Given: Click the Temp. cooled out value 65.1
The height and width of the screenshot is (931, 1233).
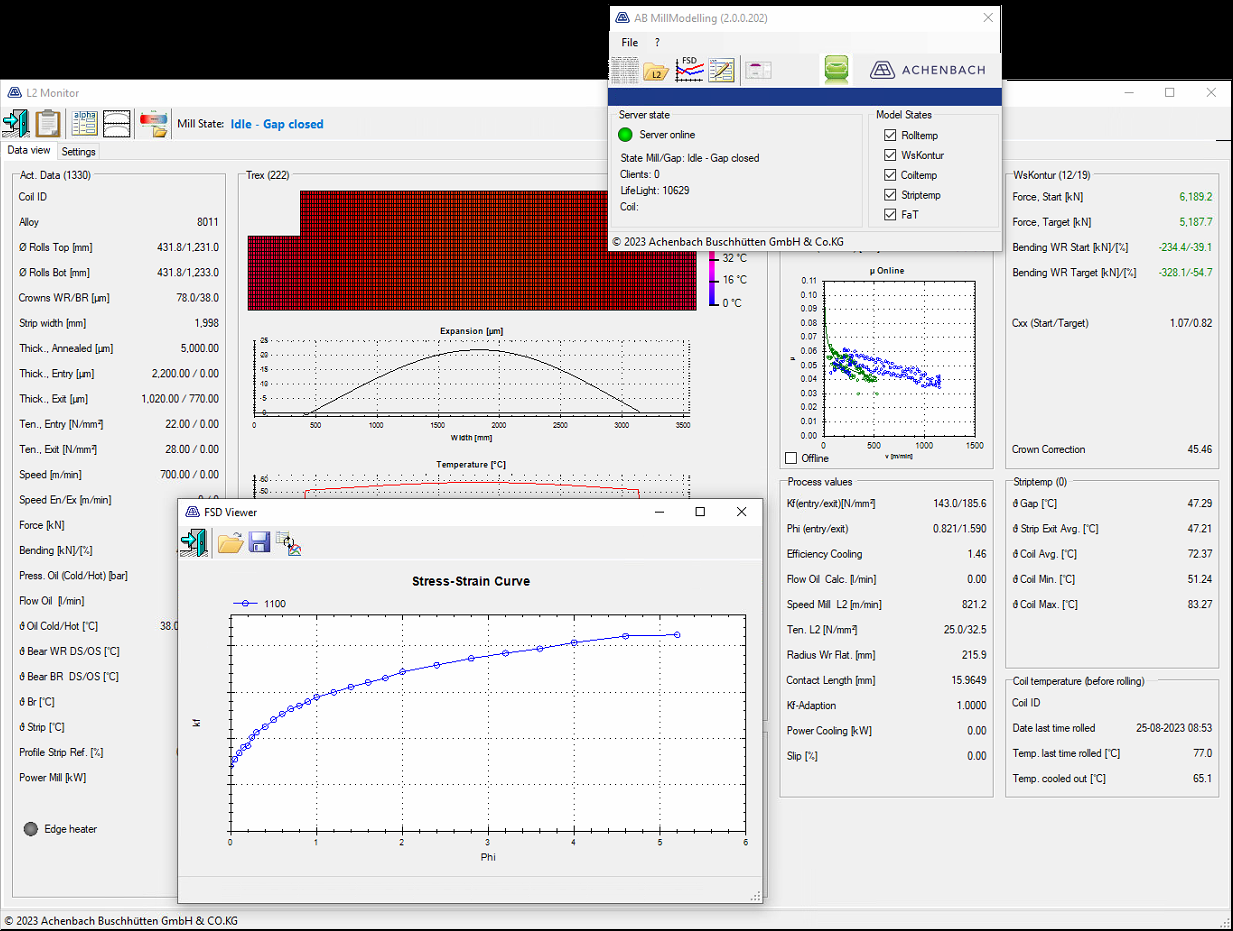Looking at the screenshot, I should [x=1202, y=778].
